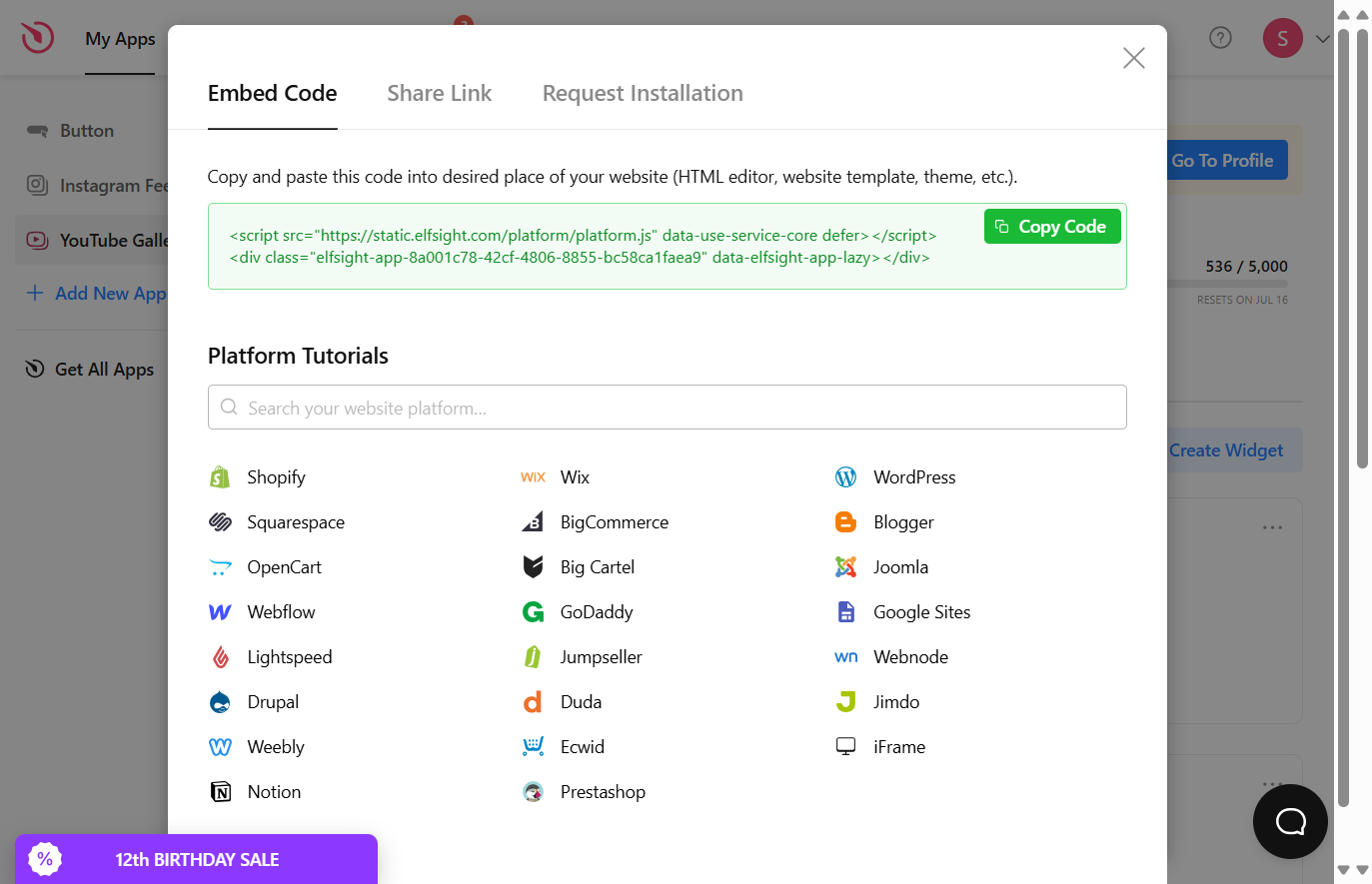This screenshot has width=1372, height=884.
Task: Click the BigCommerce logo icon
Action: pos(533,522)
